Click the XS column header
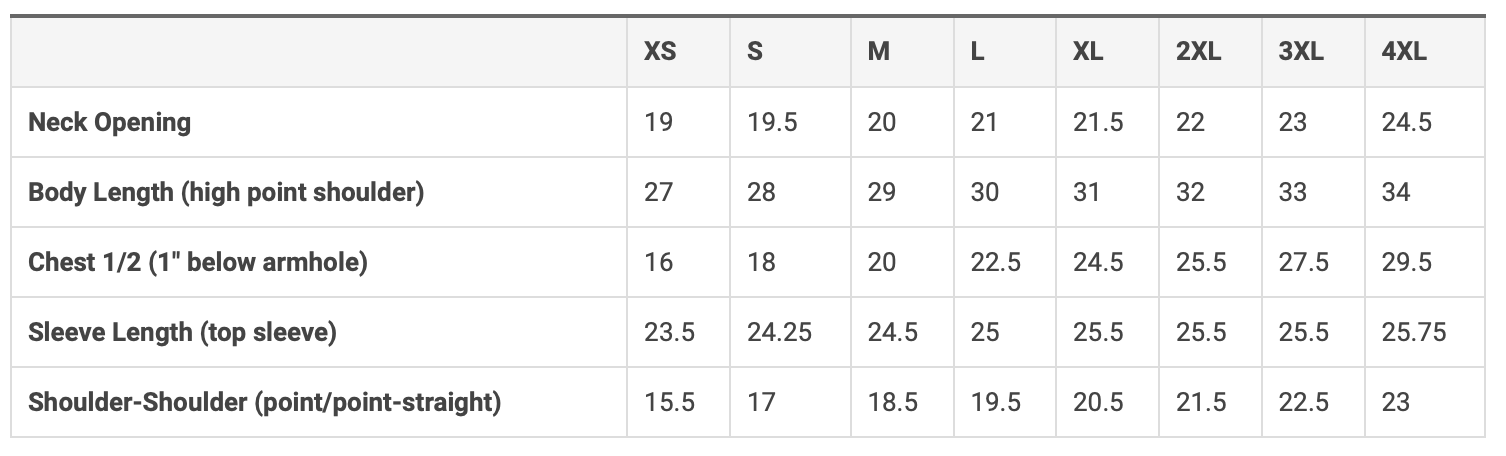This screenshot has width=1506, height=456. (x=660, y=52)
